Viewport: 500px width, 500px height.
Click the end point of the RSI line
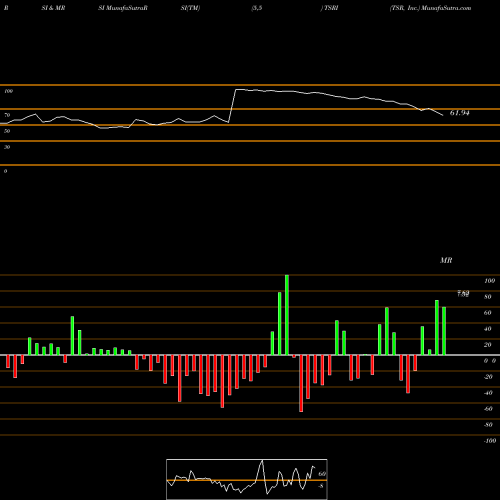click(x=443, y=115)
